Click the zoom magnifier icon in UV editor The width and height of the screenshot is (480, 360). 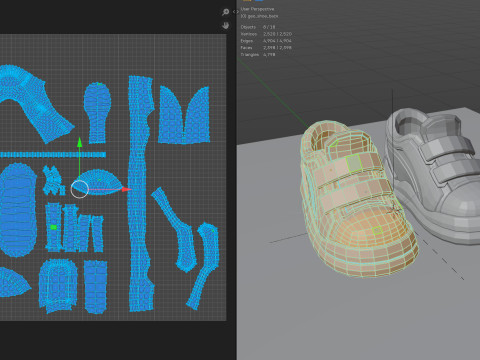pyautogui.click(x=225, y=12)
